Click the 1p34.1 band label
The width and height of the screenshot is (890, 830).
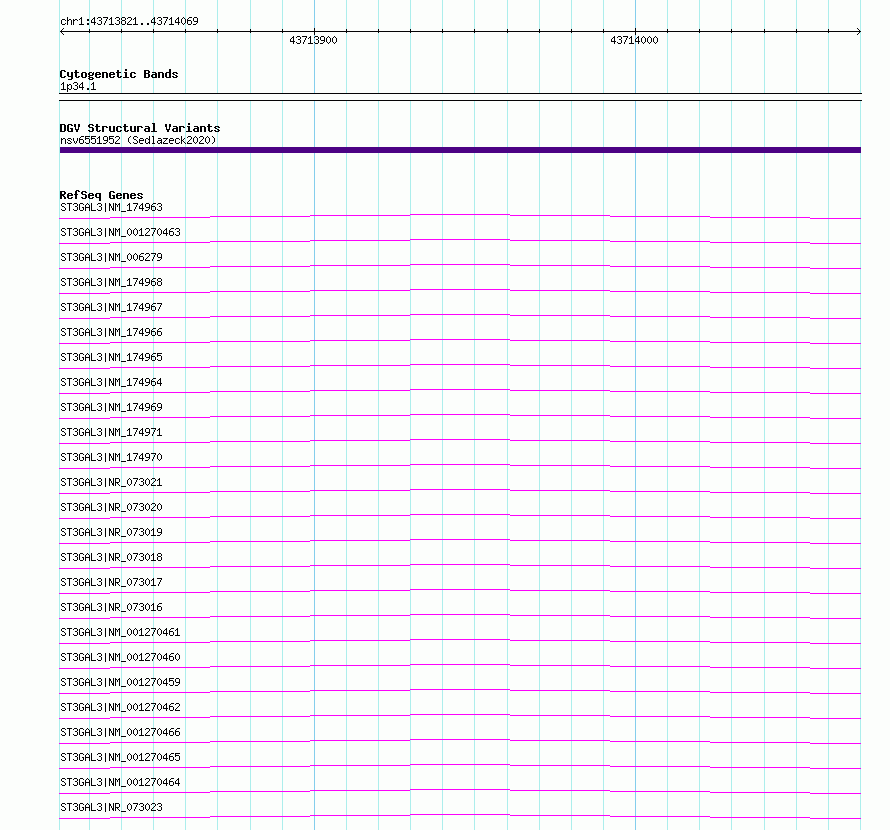(78, 86)
